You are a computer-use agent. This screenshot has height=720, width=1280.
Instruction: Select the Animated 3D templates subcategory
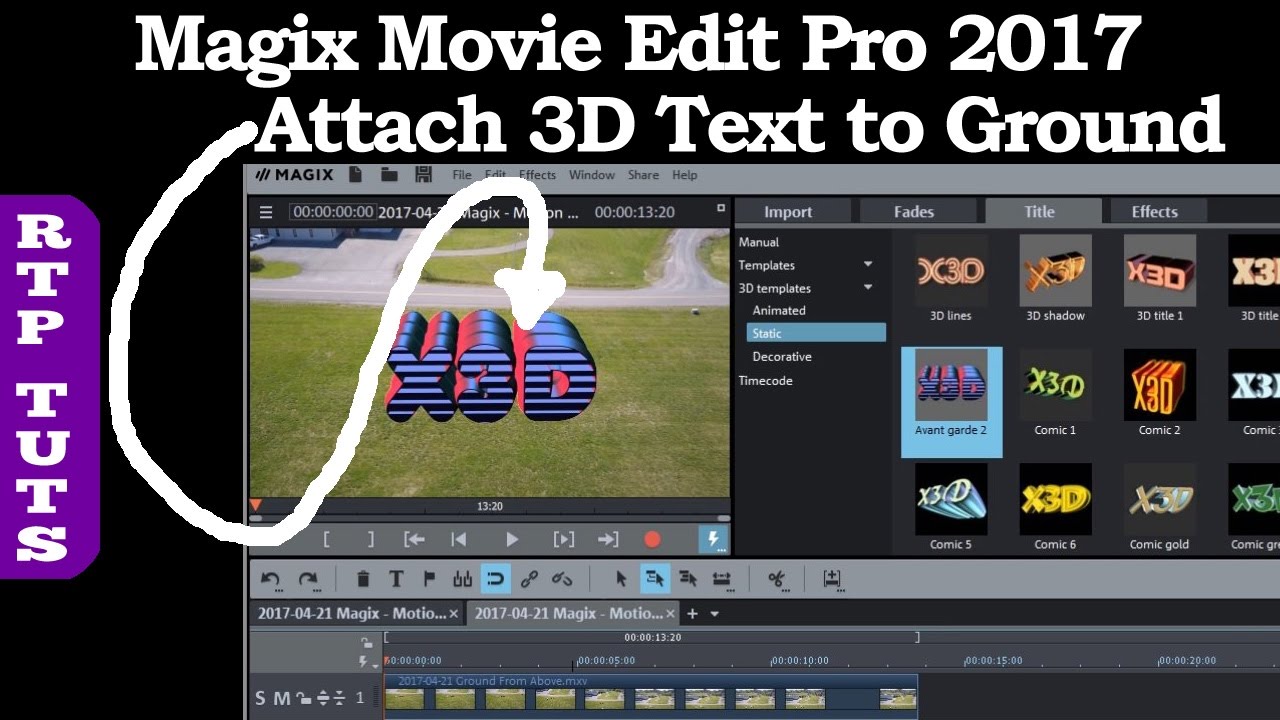pos(779,310)
